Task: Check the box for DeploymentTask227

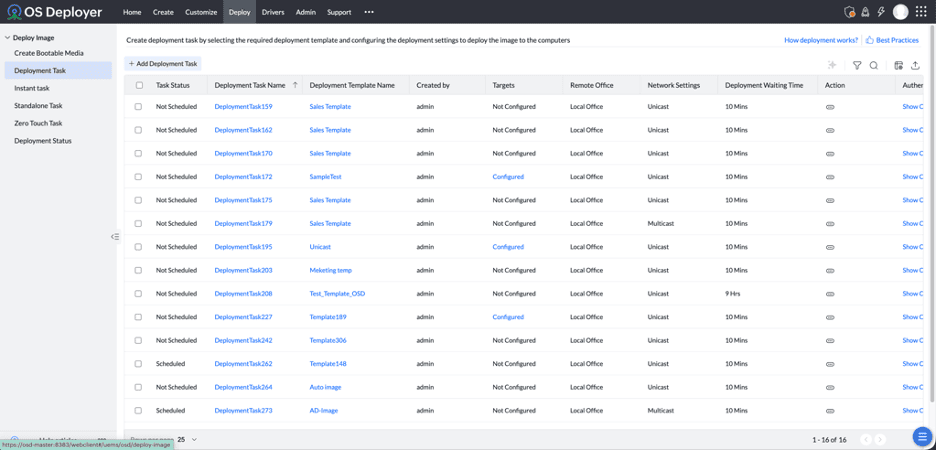Action: (138, 317)
